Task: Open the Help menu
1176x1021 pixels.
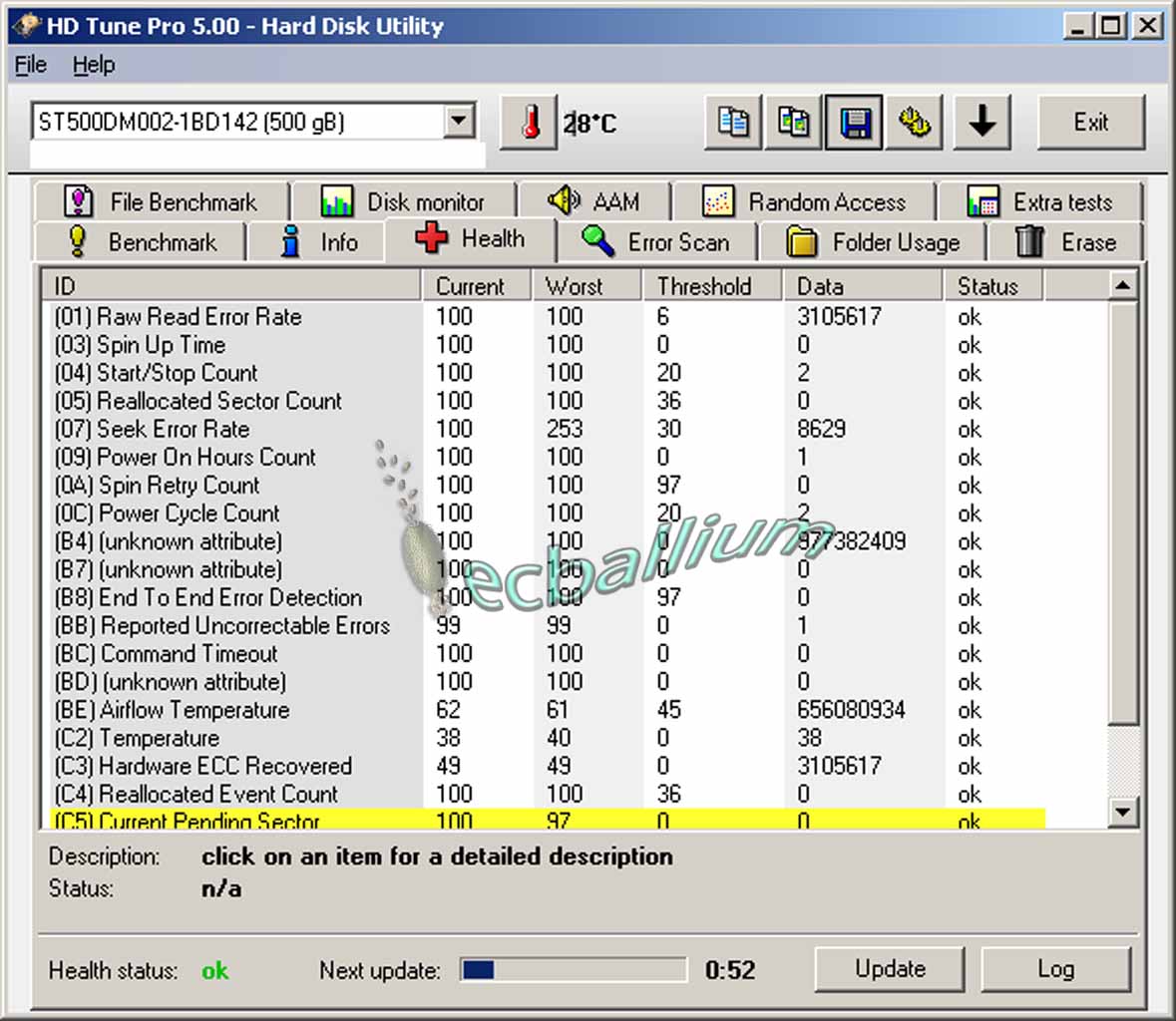Action: click(x=94, y=65)
